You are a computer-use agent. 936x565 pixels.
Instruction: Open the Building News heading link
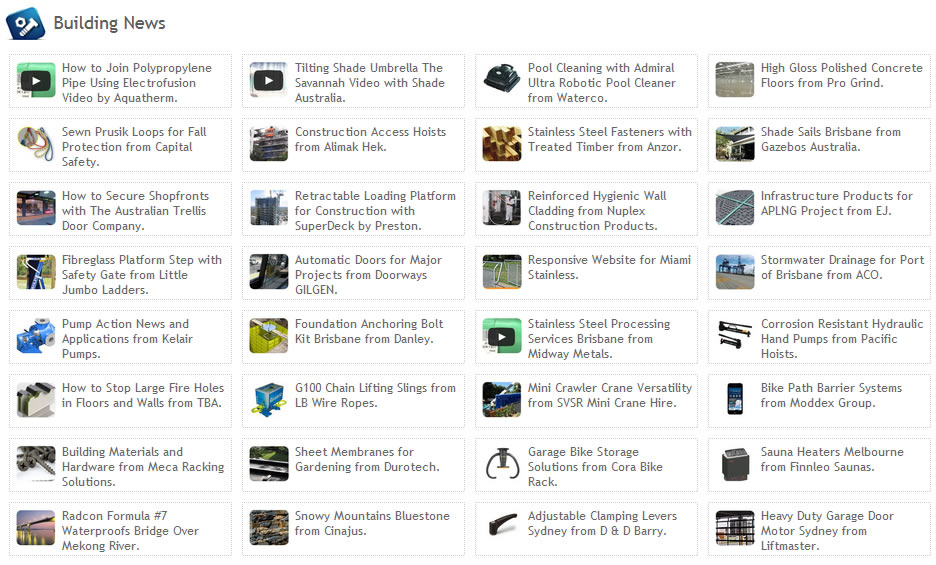pos(109,23)
